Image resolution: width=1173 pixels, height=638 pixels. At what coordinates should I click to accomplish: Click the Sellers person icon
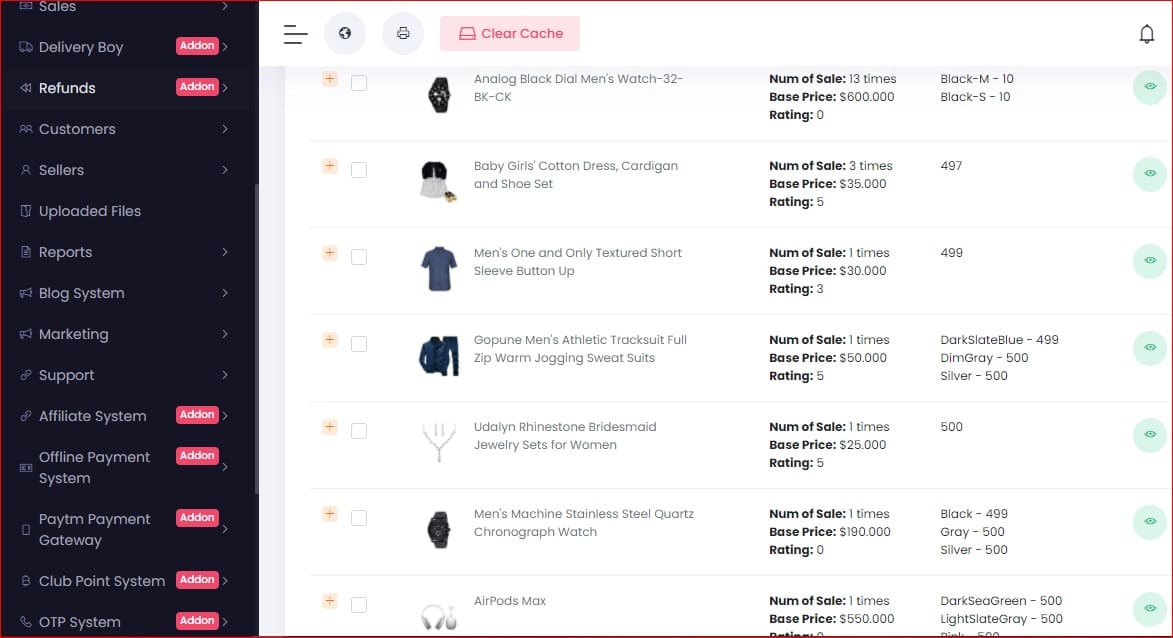point(25,170)
